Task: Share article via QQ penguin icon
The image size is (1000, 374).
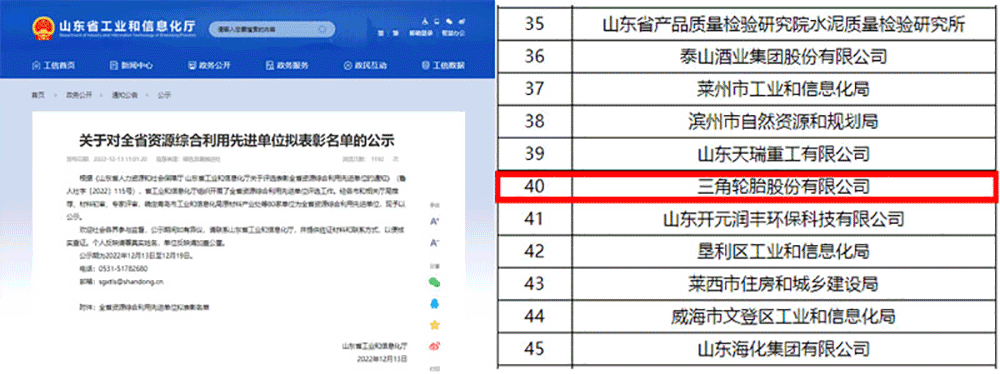Action: (x=435, y=303)
